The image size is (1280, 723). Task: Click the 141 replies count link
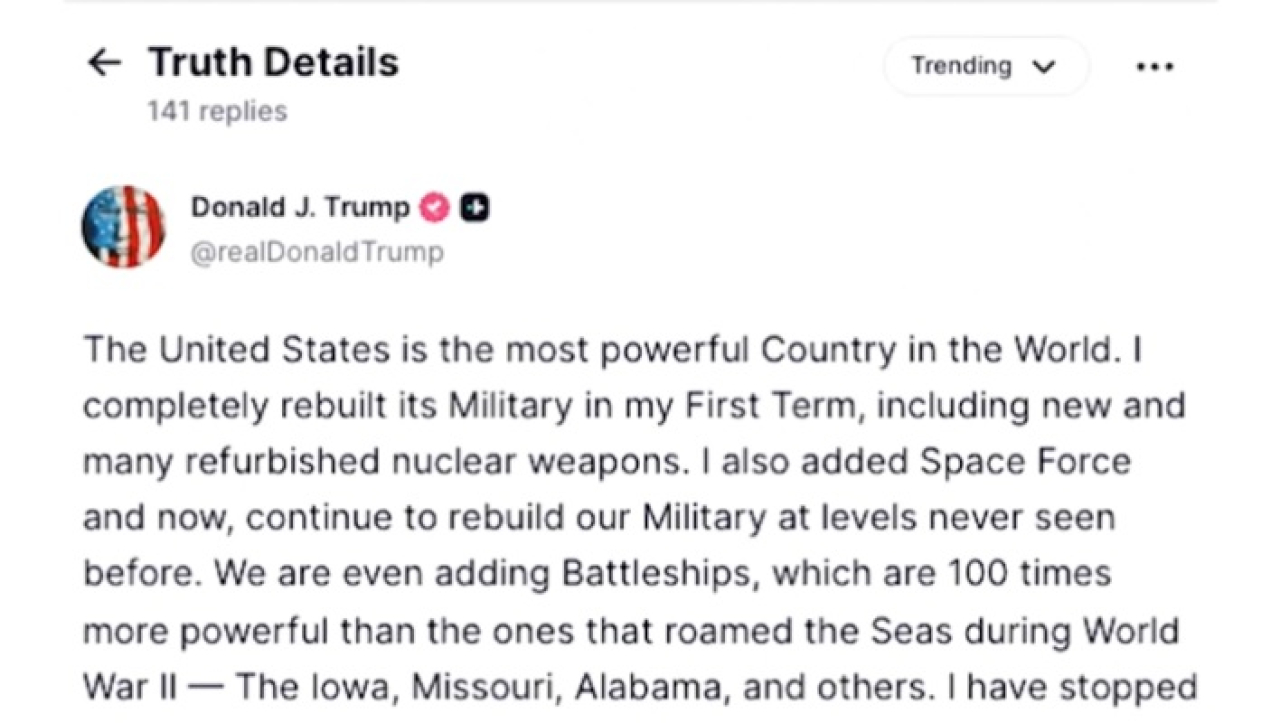[217, 111]
